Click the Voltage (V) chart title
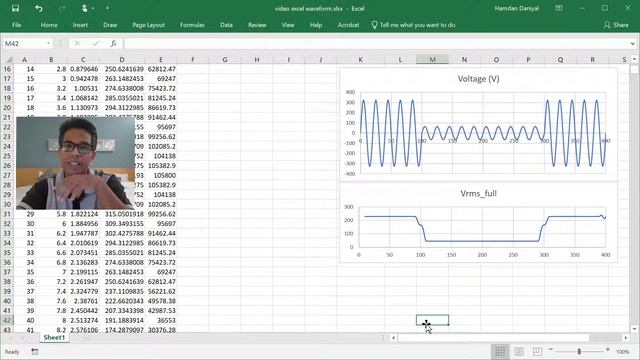 pos(478,79)
